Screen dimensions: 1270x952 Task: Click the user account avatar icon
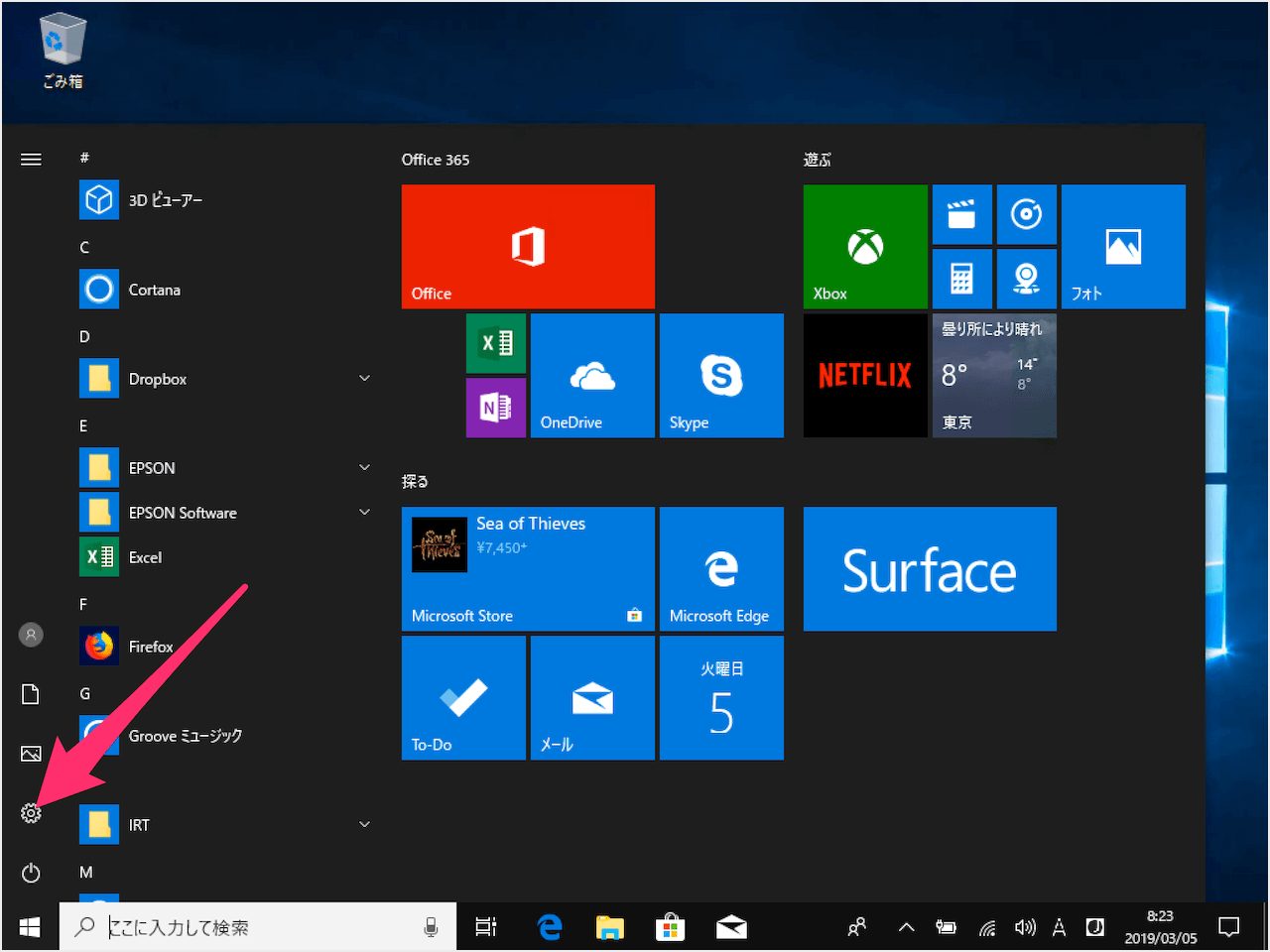31,635
